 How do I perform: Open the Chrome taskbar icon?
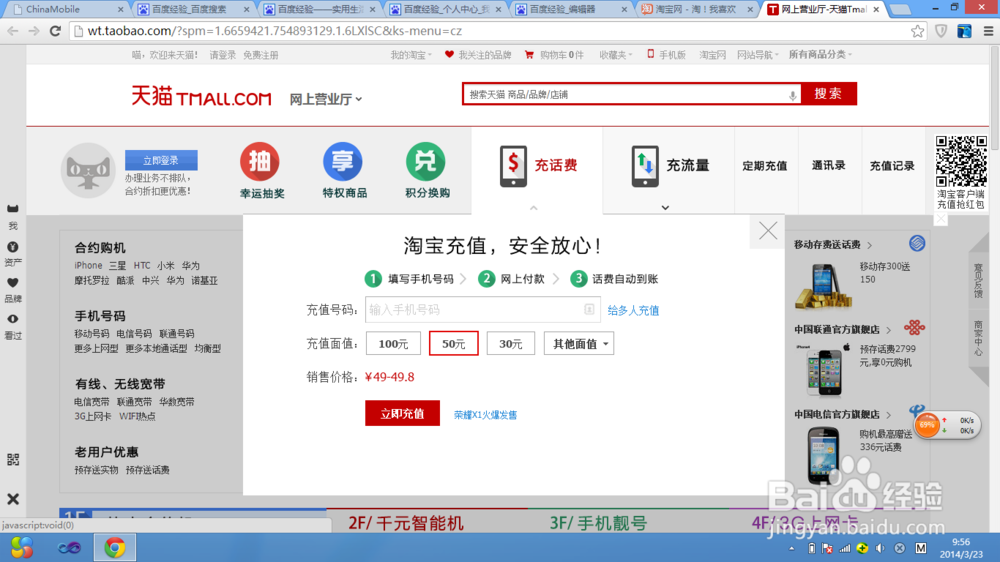tap(115, 547)
